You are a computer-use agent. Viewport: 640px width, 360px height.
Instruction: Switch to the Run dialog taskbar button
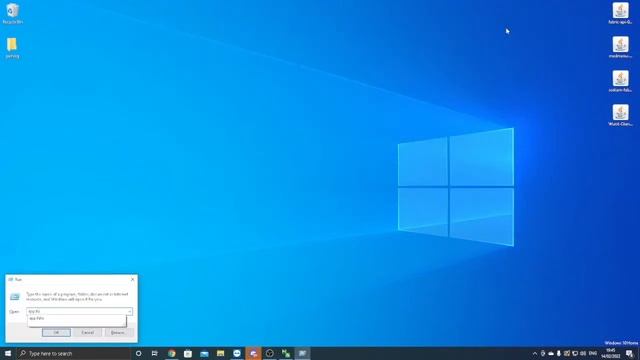tap(302, 353)
